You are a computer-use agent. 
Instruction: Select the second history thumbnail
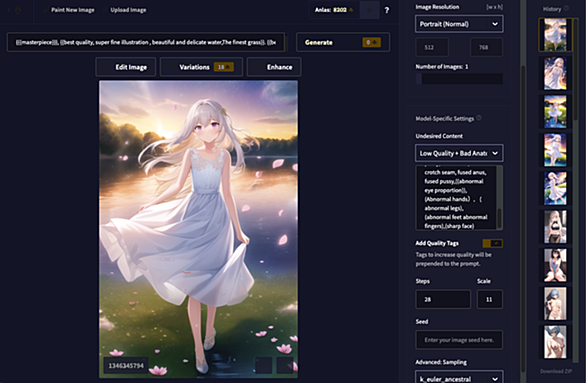coord(555,73)
